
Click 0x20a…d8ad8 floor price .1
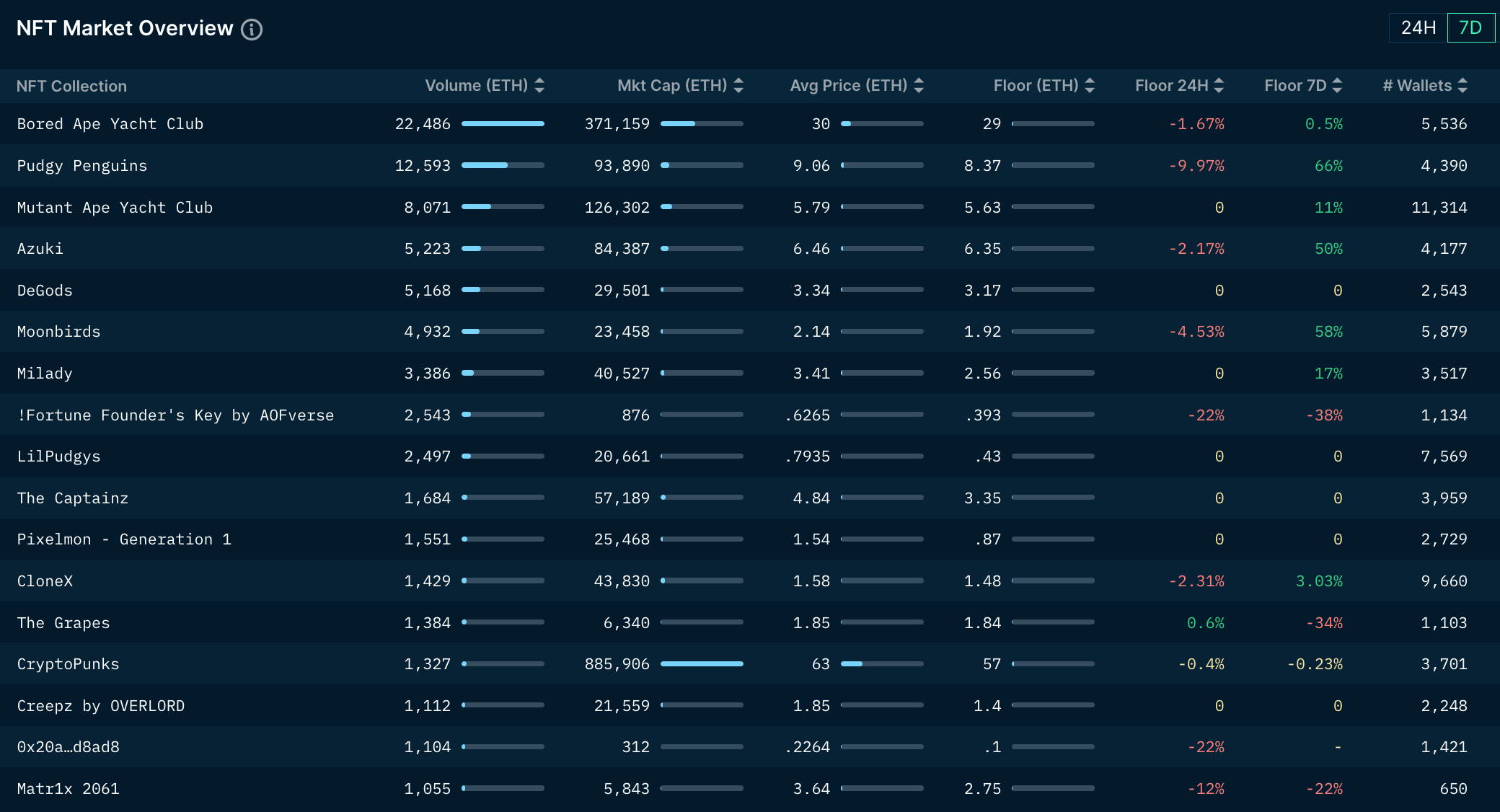click(x=992, y=747)
